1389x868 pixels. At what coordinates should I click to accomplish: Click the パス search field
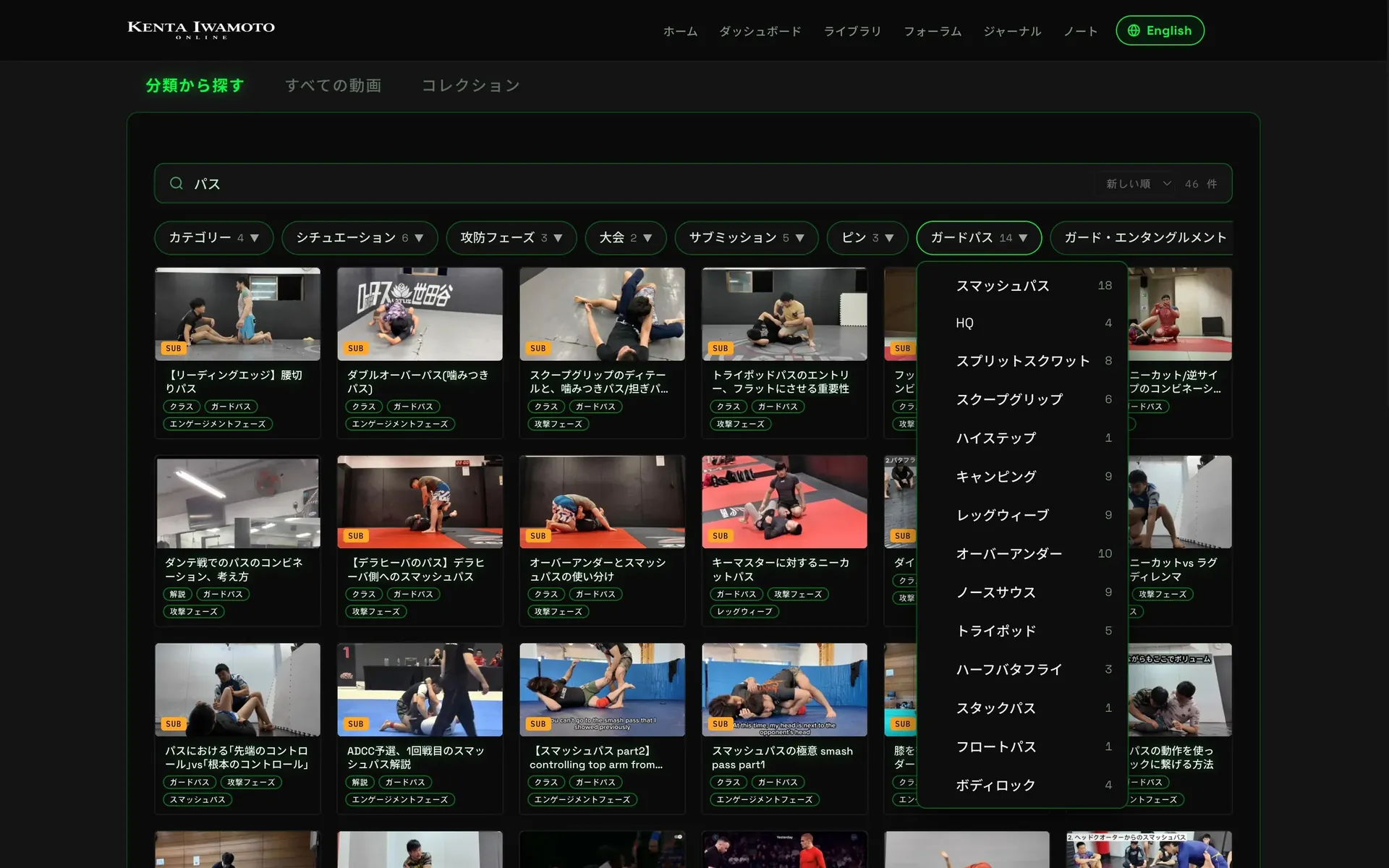[693, 183]
